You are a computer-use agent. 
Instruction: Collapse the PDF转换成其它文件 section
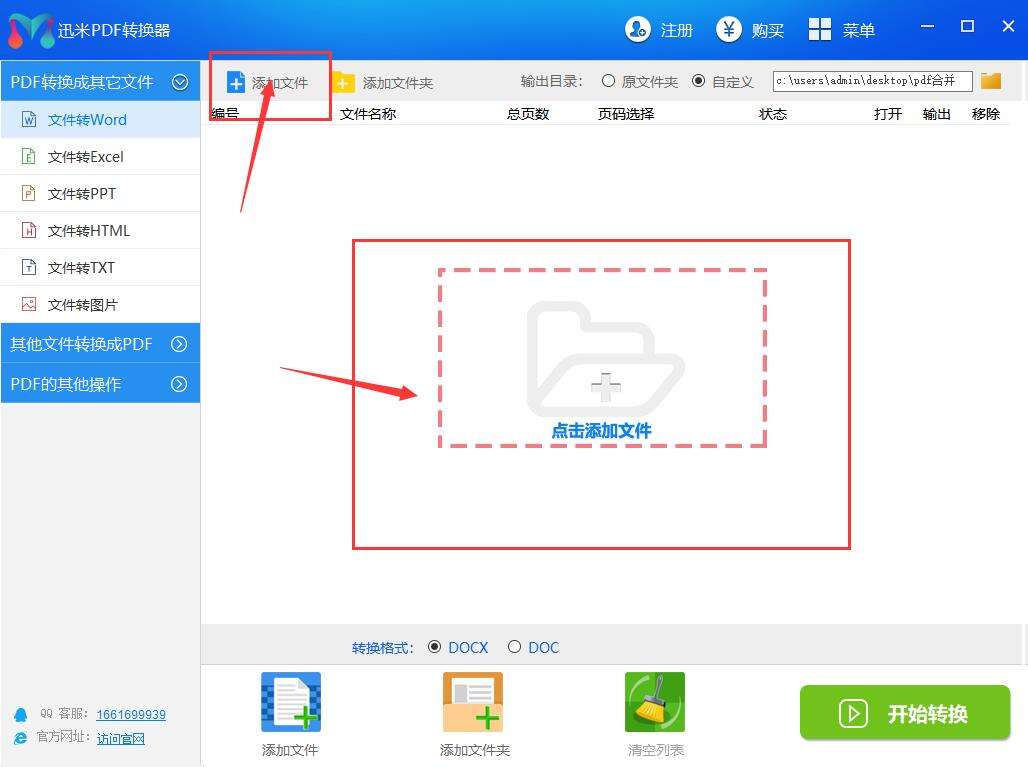click(180, 82)
